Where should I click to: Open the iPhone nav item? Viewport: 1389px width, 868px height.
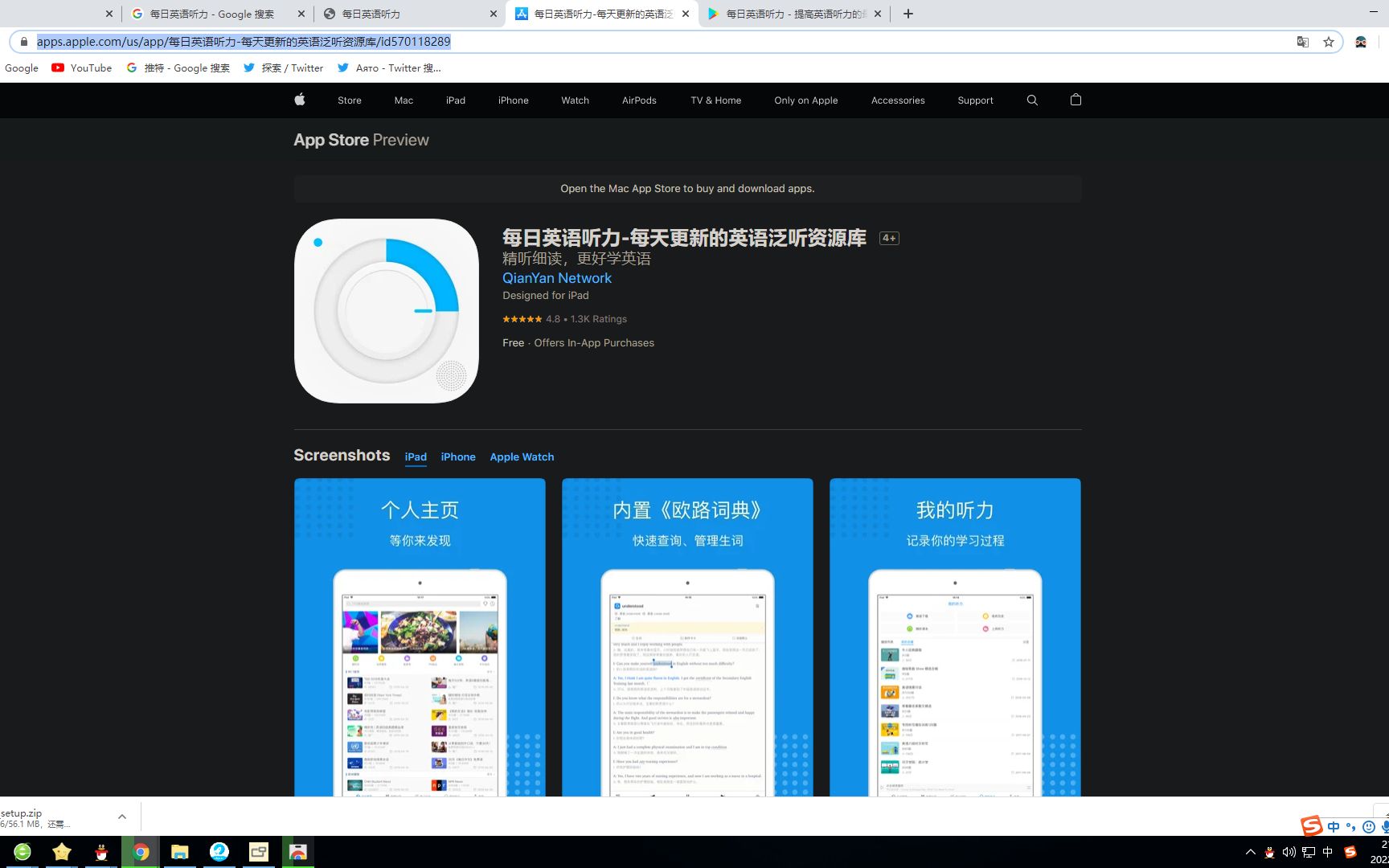(514, 100)
